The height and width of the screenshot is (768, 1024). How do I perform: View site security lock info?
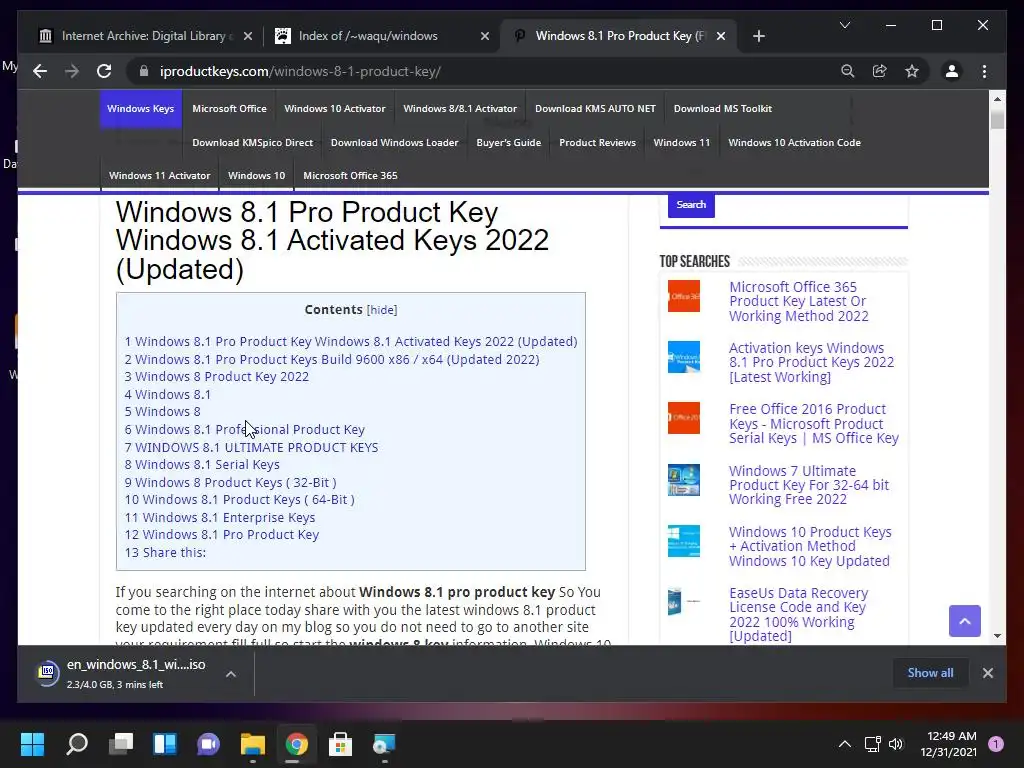click(x=144, y=71)
